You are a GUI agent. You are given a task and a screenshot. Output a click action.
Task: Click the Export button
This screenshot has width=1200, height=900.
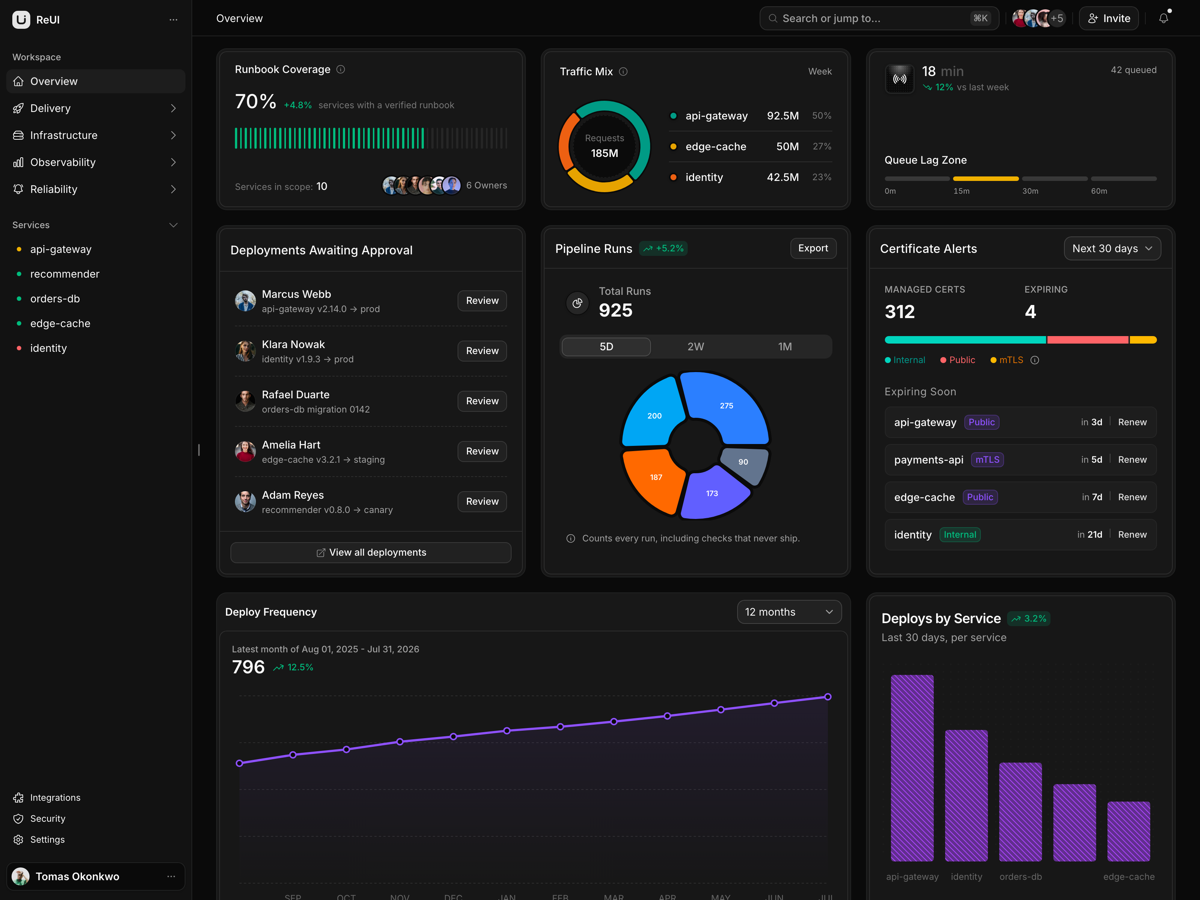click(813, 248)
